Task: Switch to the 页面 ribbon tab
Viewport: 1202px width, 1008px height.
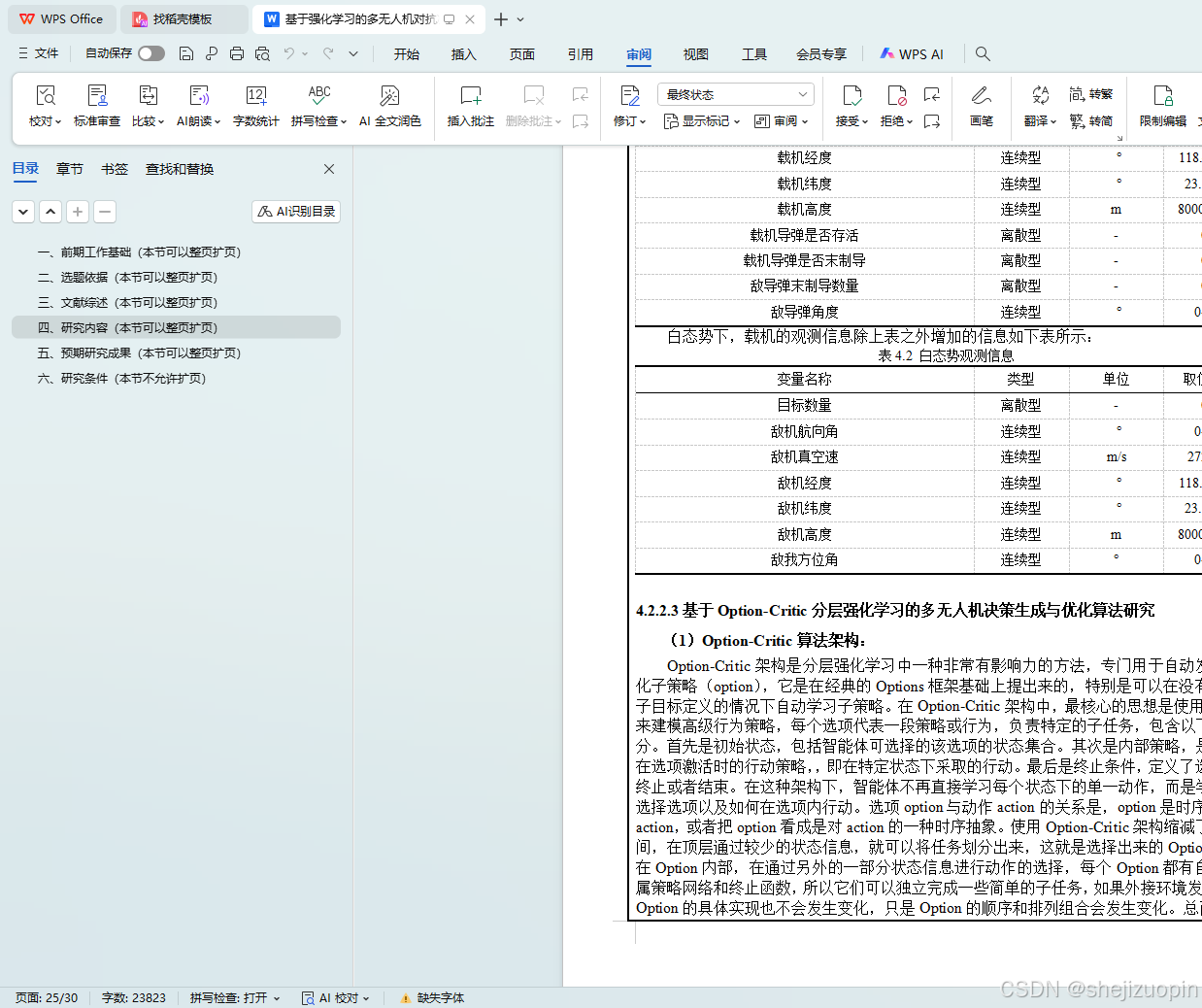Action: point(522,54)
